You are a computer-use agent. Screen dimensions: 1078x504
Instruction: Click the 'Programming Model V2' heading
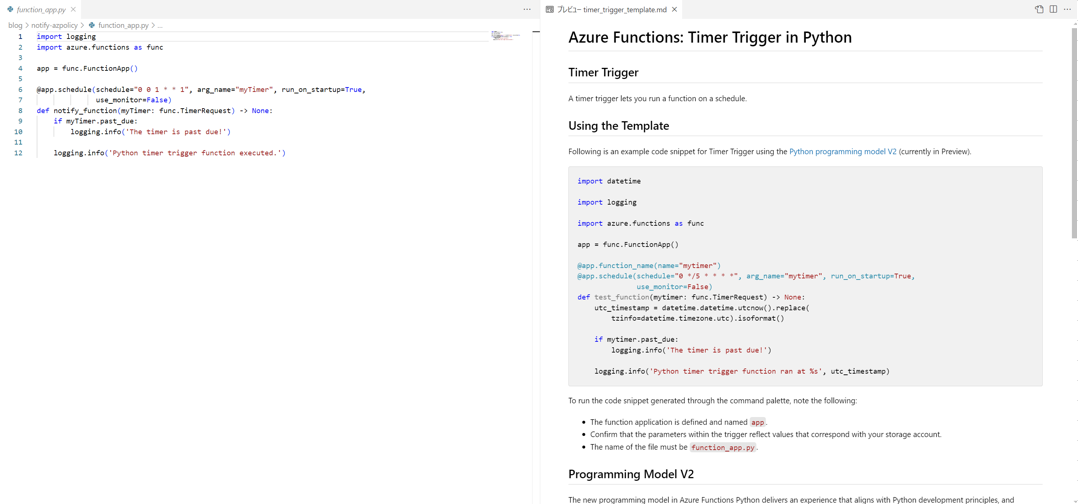point(632,474)
